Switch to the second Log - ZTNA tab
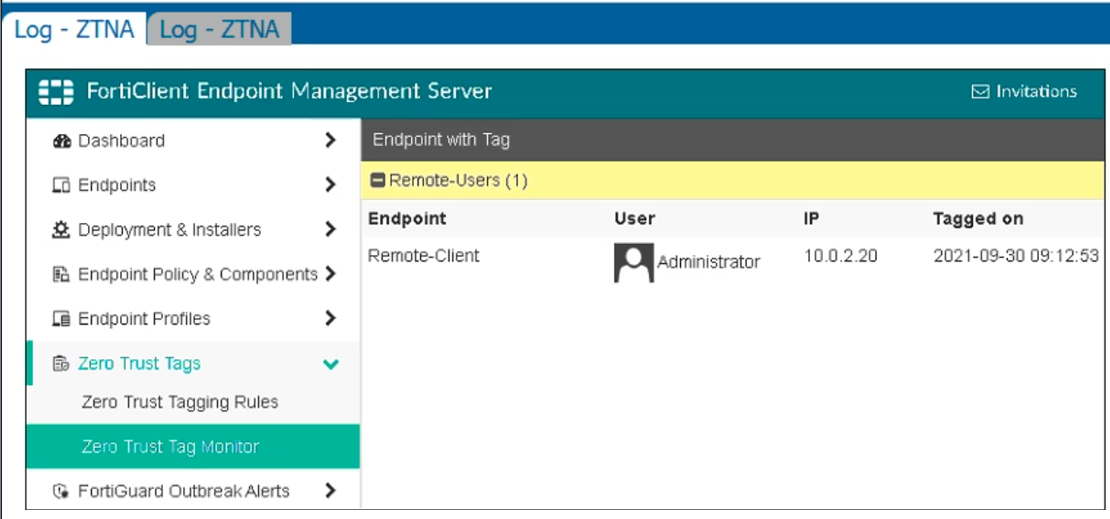1110x519 pixels. click(219, 29)
